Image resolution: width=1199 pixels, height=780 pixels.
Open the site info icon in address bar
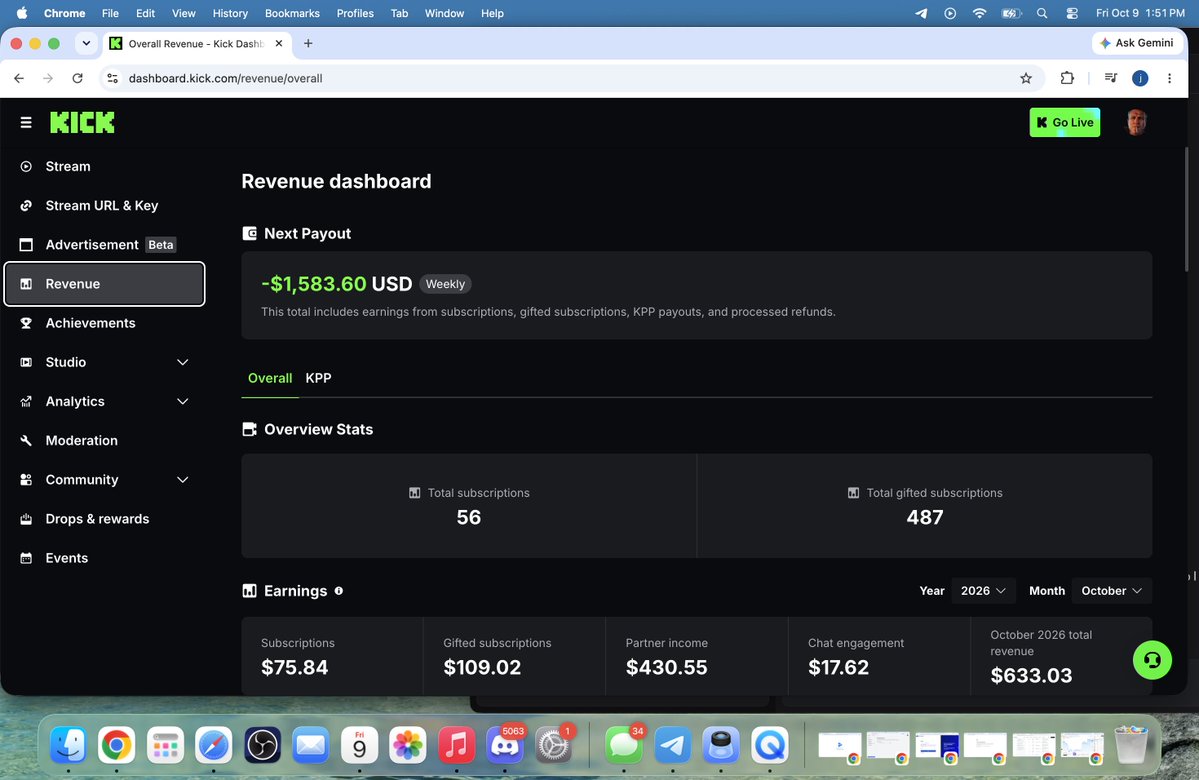coord(112,78)
